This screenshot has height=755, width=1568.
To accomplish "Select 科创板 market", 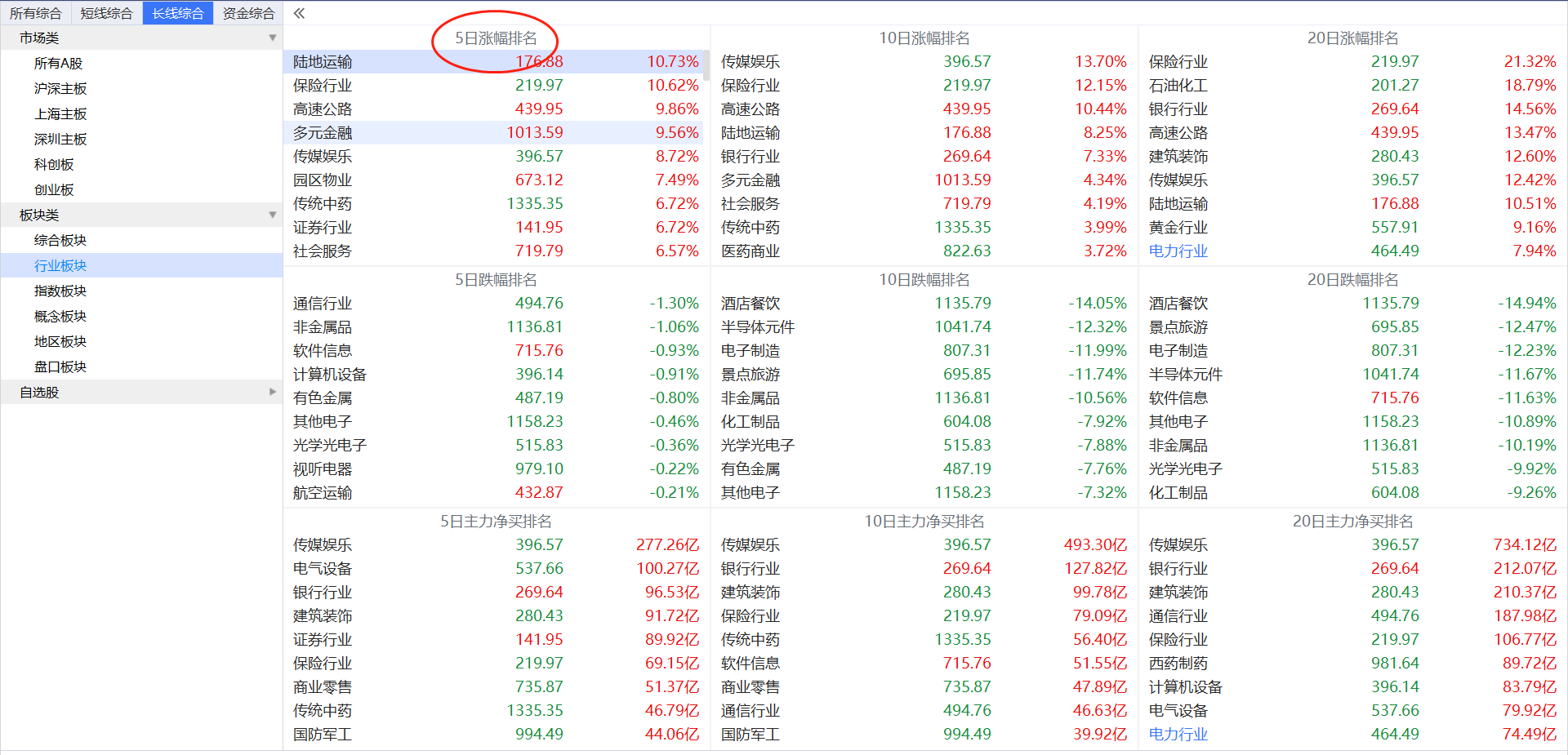I will [54, 164].
